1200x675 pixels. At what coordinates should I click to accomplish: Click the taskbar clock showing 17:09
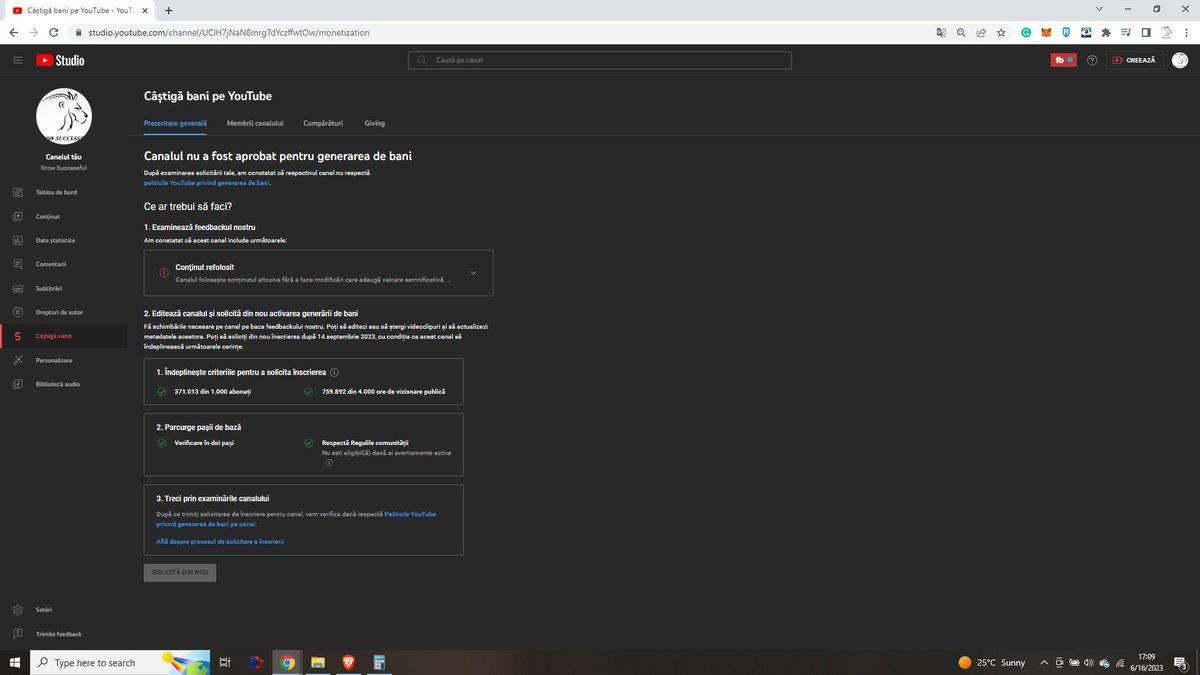(x=1146, y=662)
